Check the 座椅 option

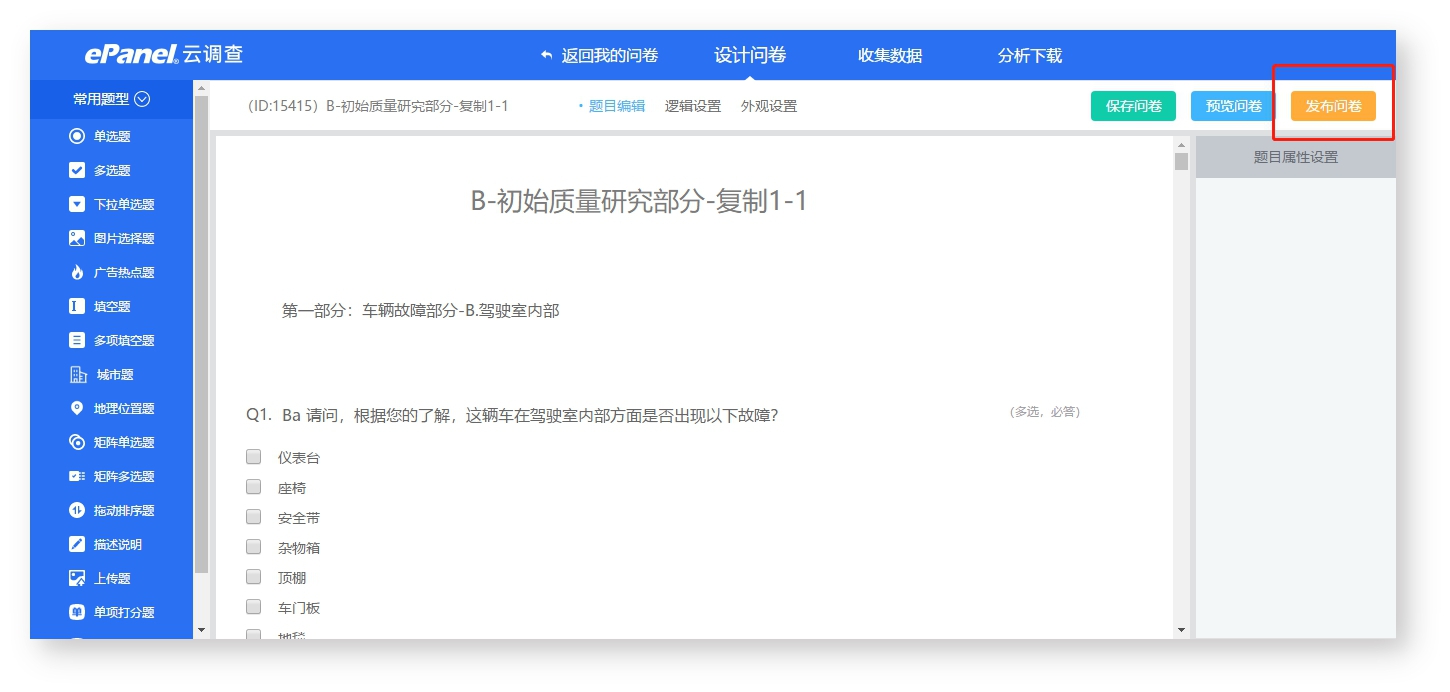tap(254, 487)
